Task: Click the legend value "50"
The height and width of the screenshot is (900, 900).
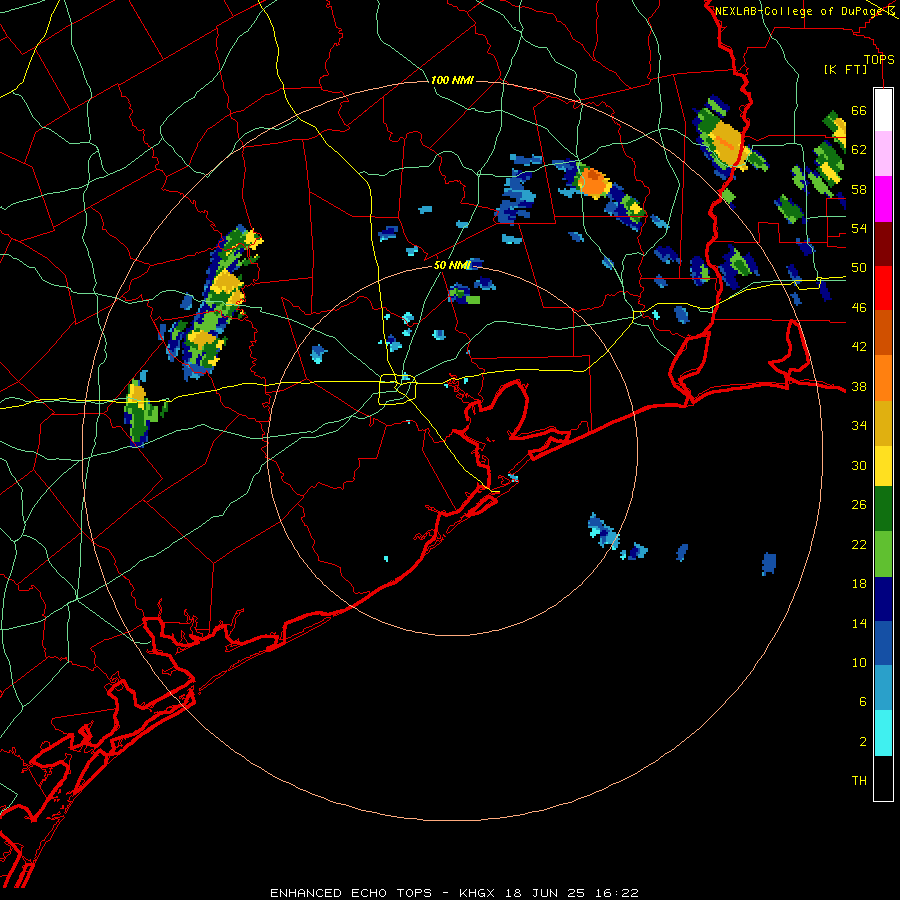Action: tap(859, 267)
